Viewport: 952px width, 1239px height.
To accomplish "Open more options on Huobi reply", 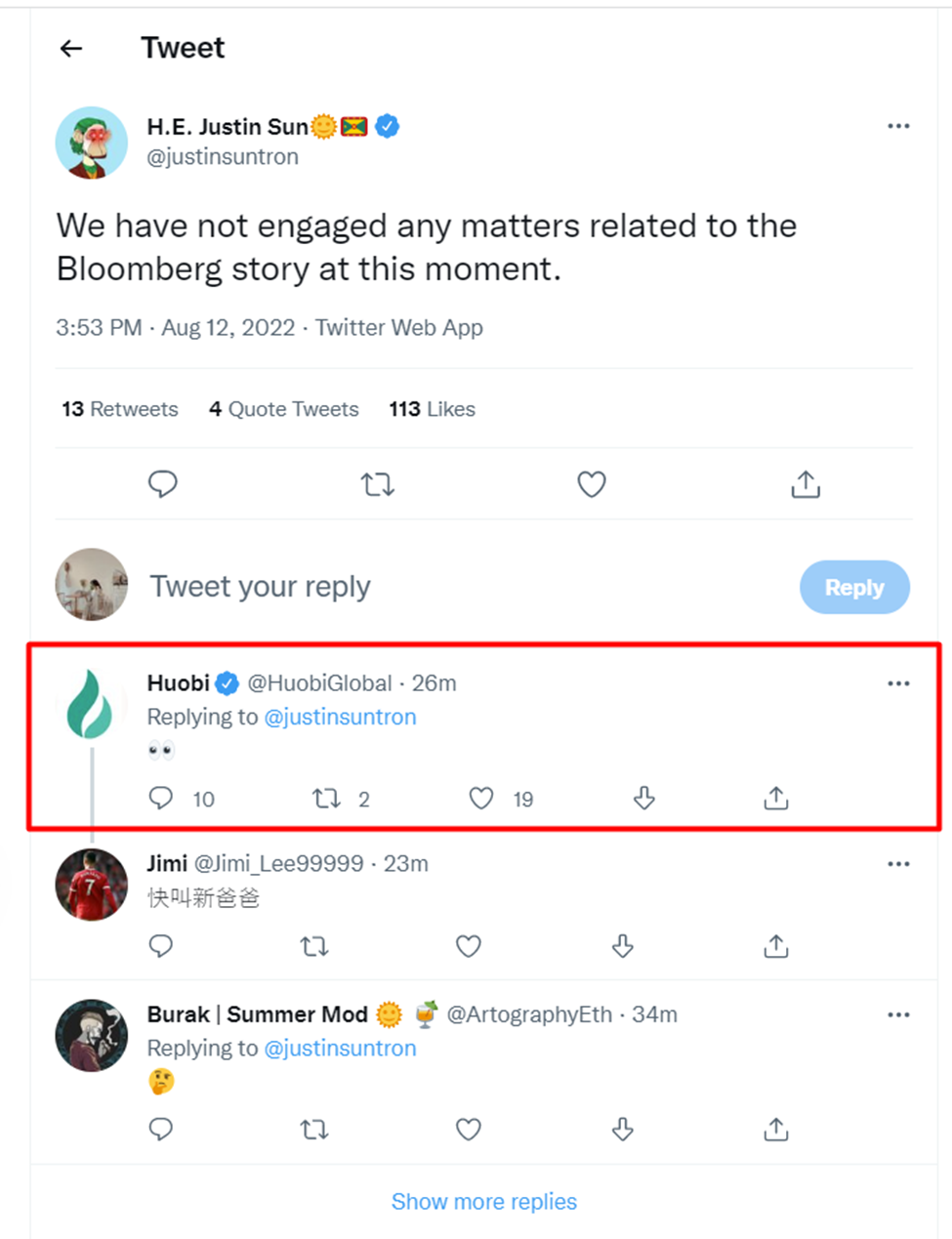I will pos(898,683).
